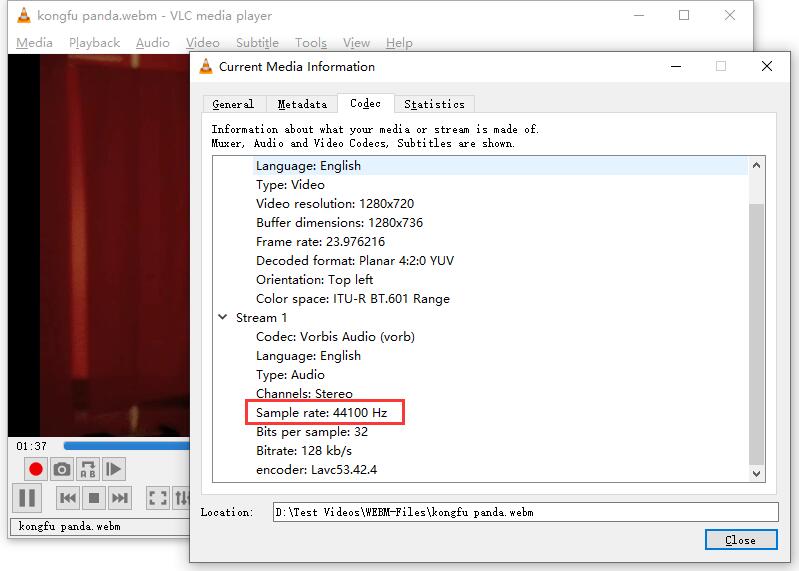Maximize the main VLC media player window
This screenshot has width=799, height=571.
point(684,15)
